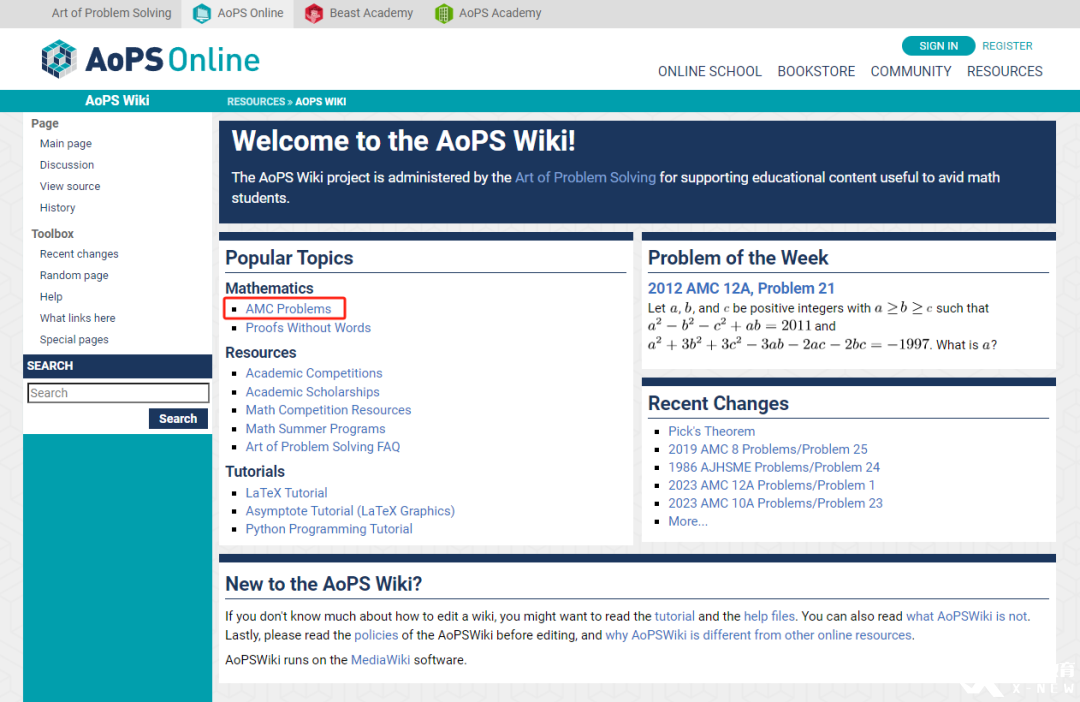Switch to Art of Problem Solving tab
Viewport: 1080px width, 702px height.
pos(112,13)
